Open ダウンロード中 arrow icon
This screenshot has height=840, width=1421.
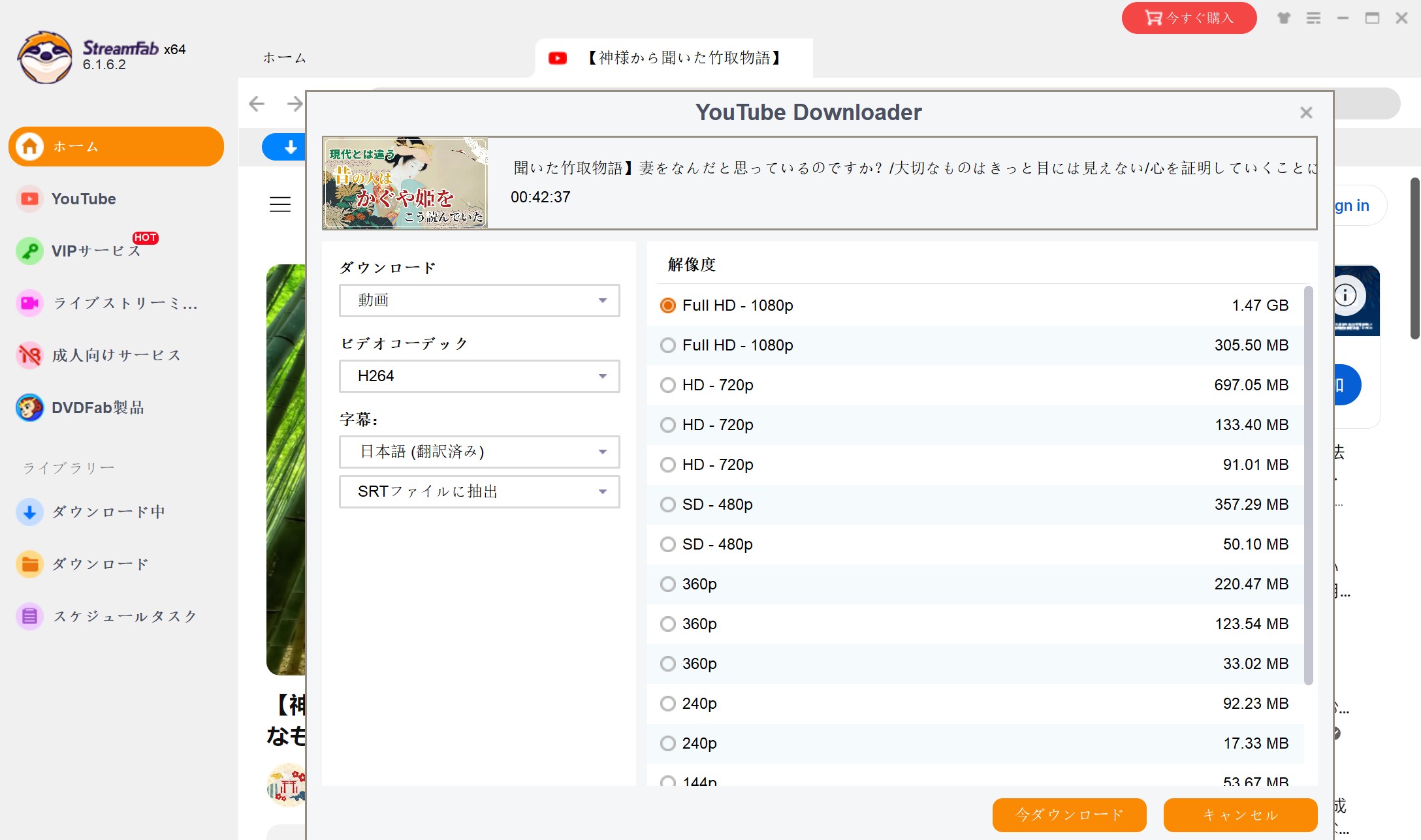29,512
